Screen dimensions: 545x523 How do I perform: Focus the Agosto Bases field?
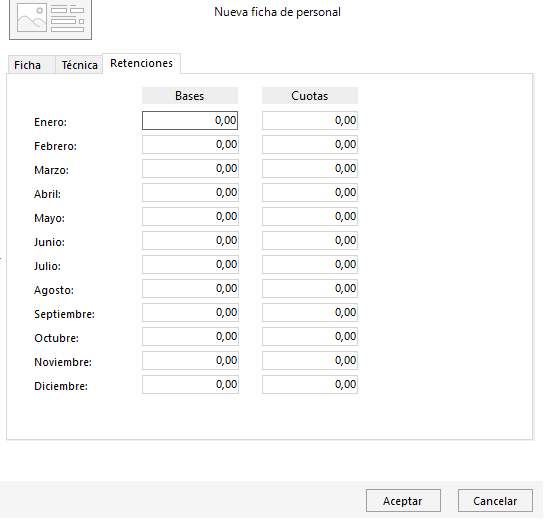click(x=190, y=288)
